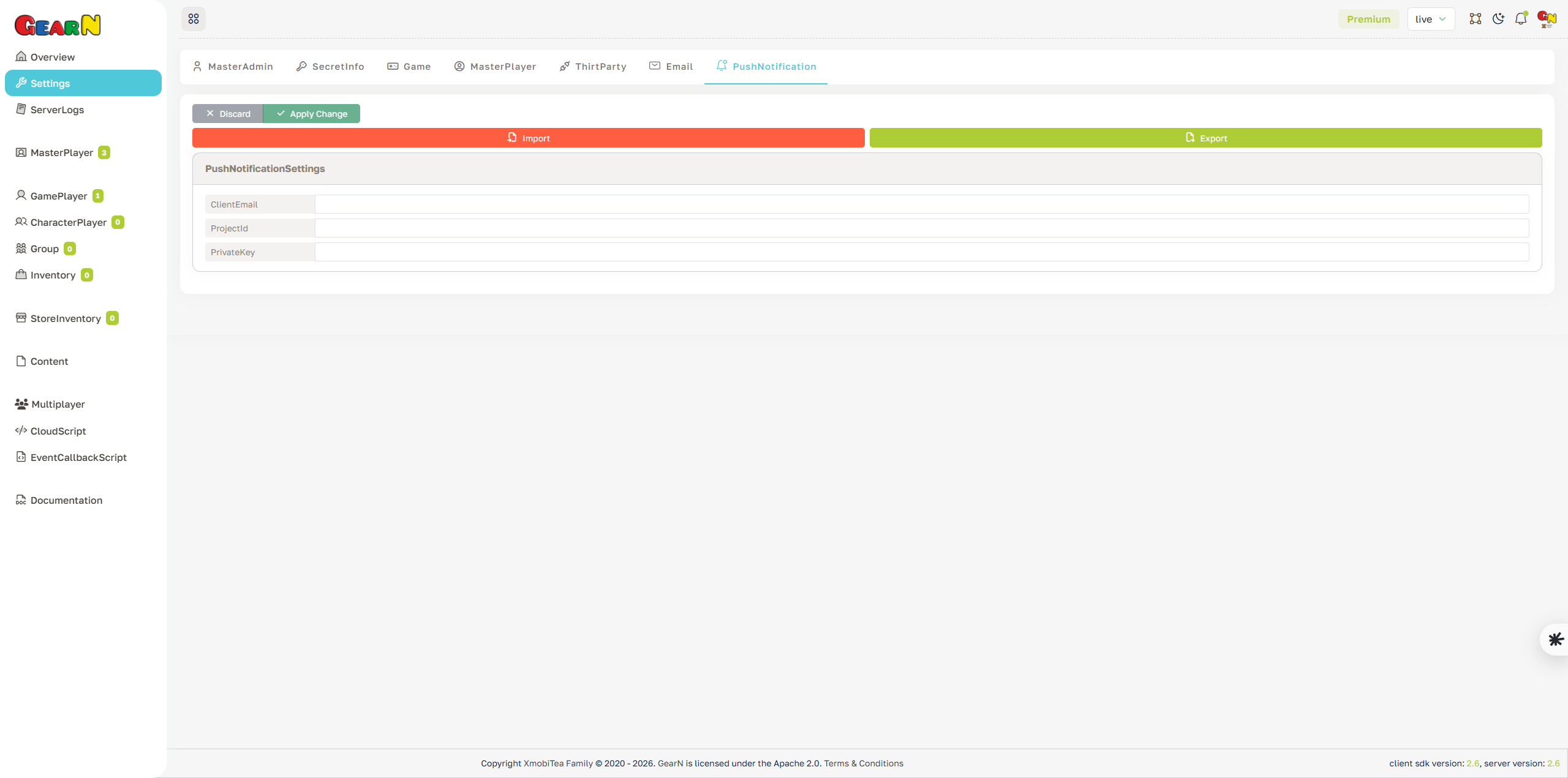Click the green Export bar

pyautogui.click(x=1205, y=137)
